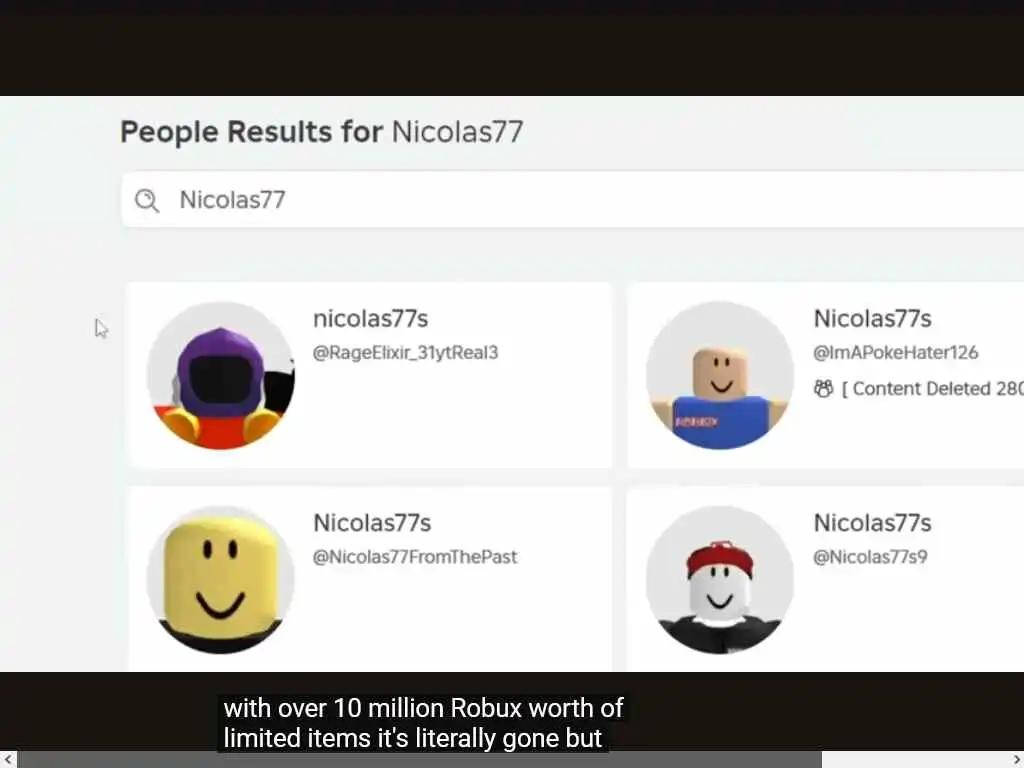Open @RageElixir_31ytReal3 username
Viewport: 1024px width, 768px height.
pos(406,353)
